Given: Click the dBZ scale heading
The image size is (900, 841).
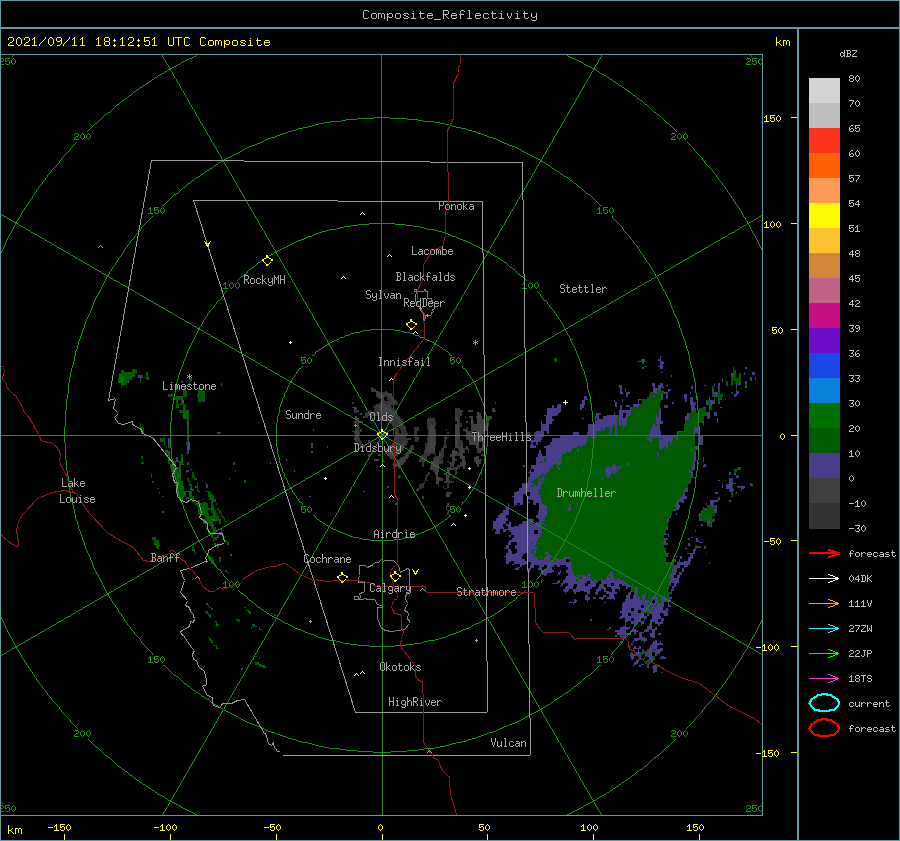Looking at the screenshot, I should (848, 54).
